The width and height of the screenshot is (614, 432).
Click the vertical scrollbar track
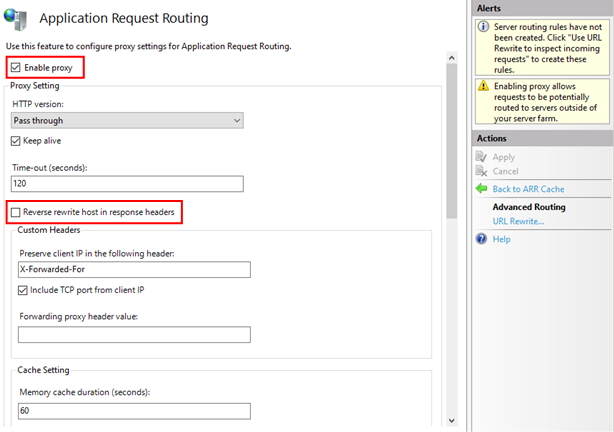(x=450, y=300)
